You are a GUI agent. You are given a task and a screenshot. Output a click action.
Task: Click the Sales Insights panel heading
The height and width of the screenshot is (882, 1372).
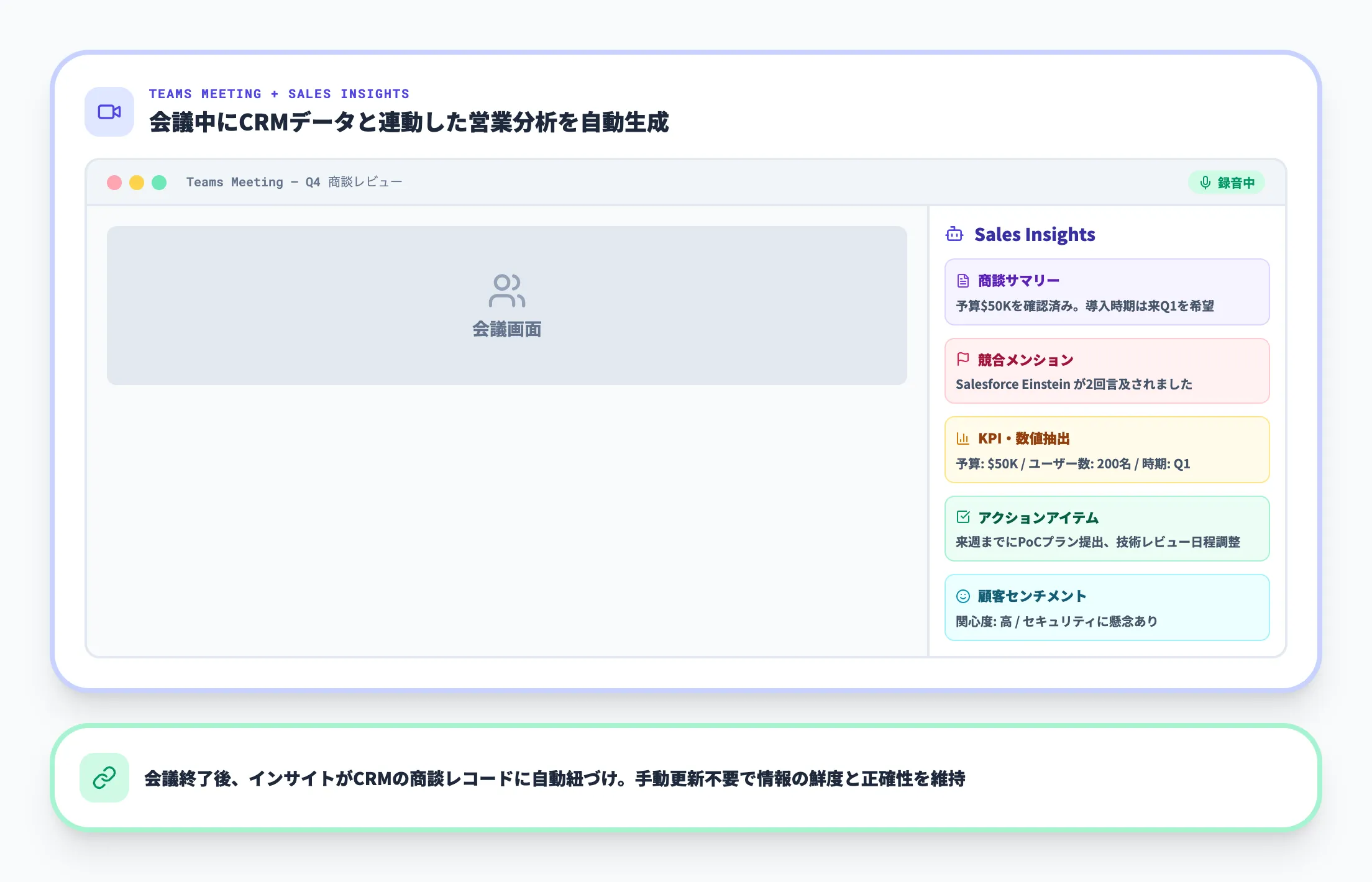pyautogui.click(x=1035, y=234)
